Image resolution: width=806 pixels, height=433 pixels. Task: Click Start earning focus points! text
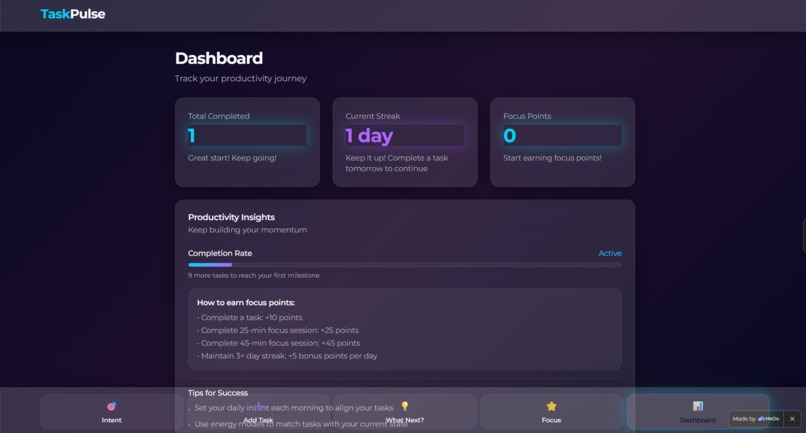[x=552, y=158]
